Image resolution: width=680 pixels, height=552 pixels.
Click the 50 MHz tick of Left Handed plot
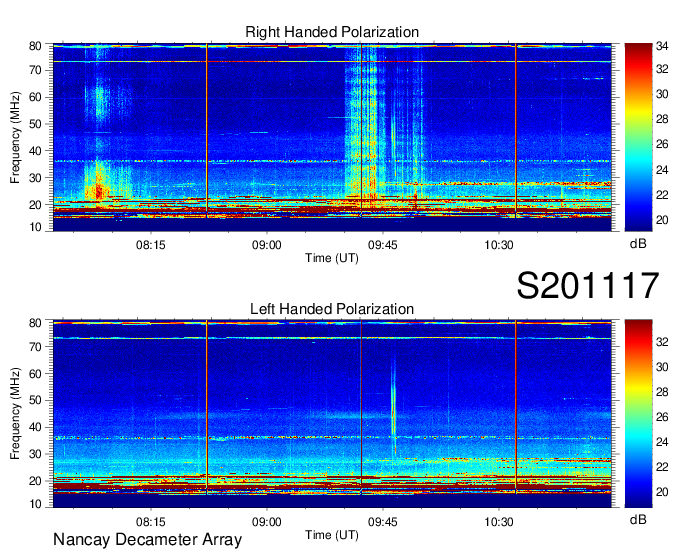click(35, 400)
